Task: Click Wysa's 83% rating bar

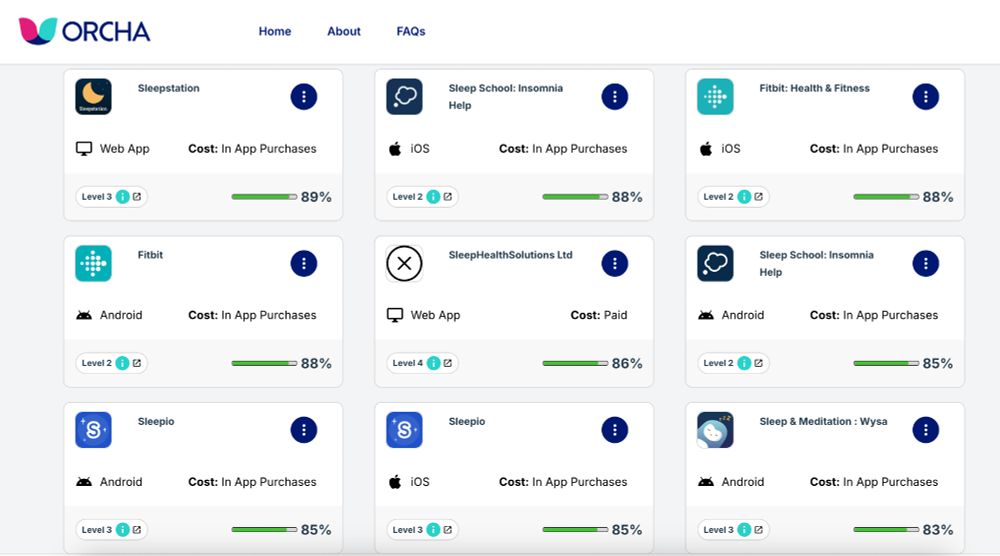Action: [886, 529]
